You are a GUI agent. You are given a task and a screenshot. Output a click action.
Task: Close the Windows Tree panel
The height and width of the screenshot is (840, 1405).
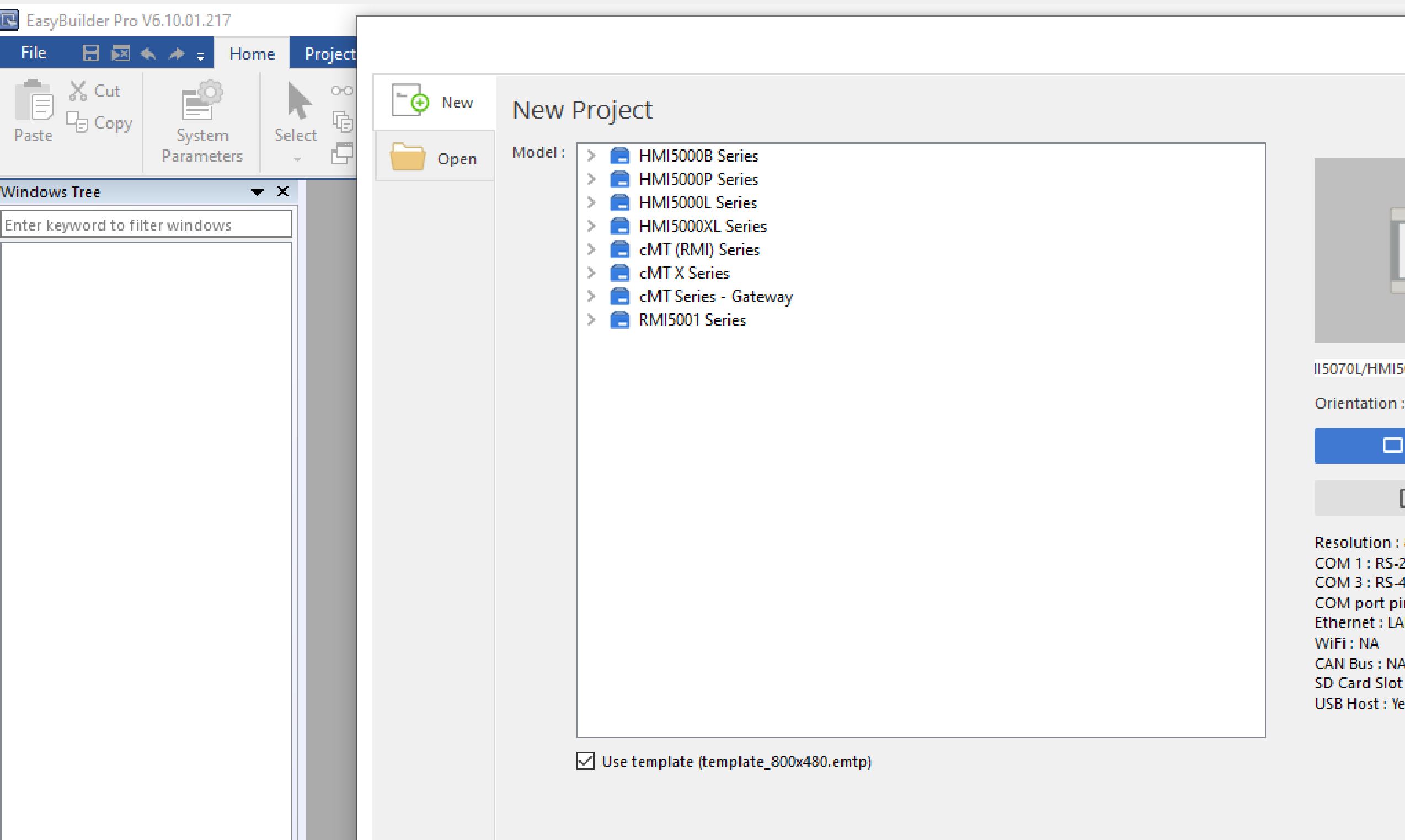pyautogui.click(x=282, y=192)
